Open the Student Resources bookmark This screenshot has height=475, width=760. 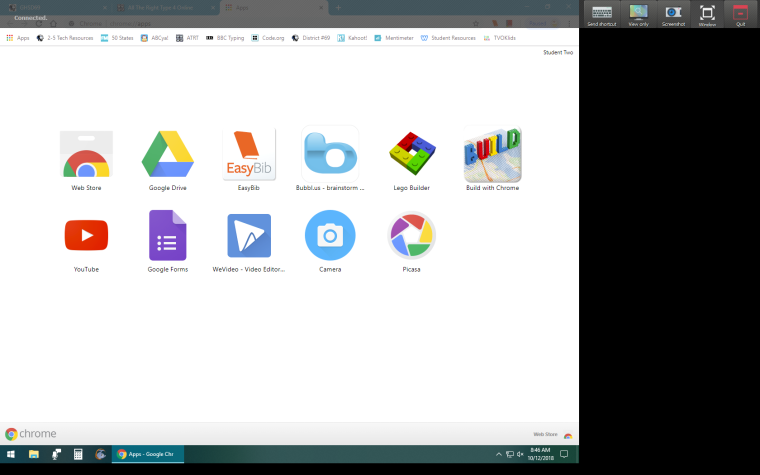pyautogui.click(x=448, y=38)
